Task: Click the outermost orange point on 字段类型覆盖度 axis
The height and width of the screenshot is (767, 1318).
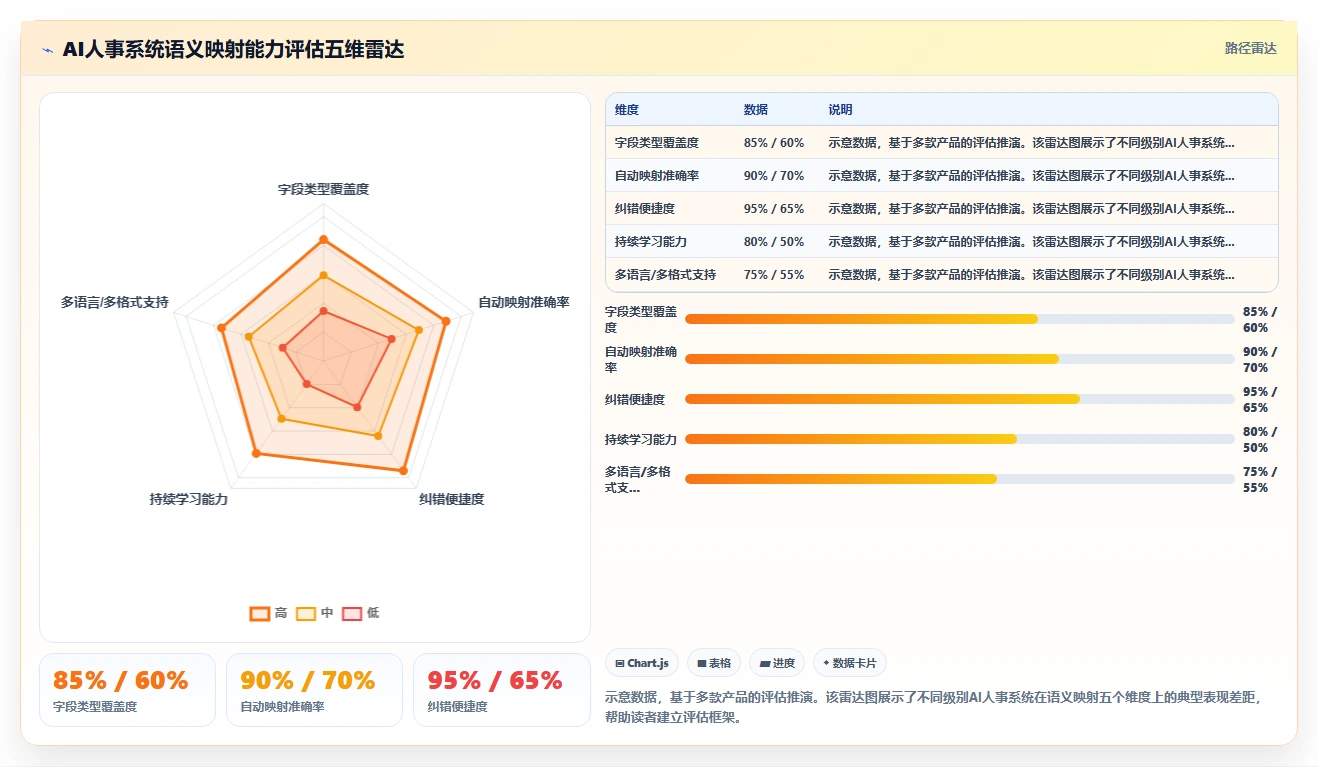Action: coord(323,239)
